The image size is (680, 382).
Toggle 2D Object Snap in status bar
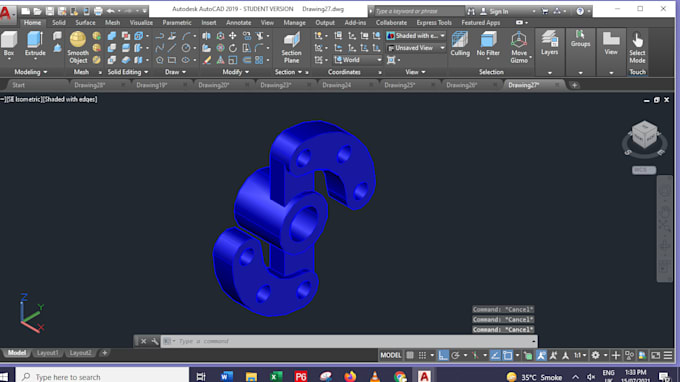coord(507,356)
